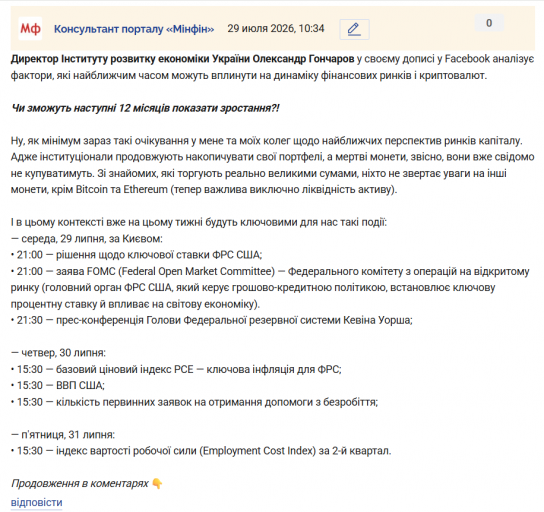Click the line базовий ціновий індекс PCE
544x512 pixels.
coord(176,369)
